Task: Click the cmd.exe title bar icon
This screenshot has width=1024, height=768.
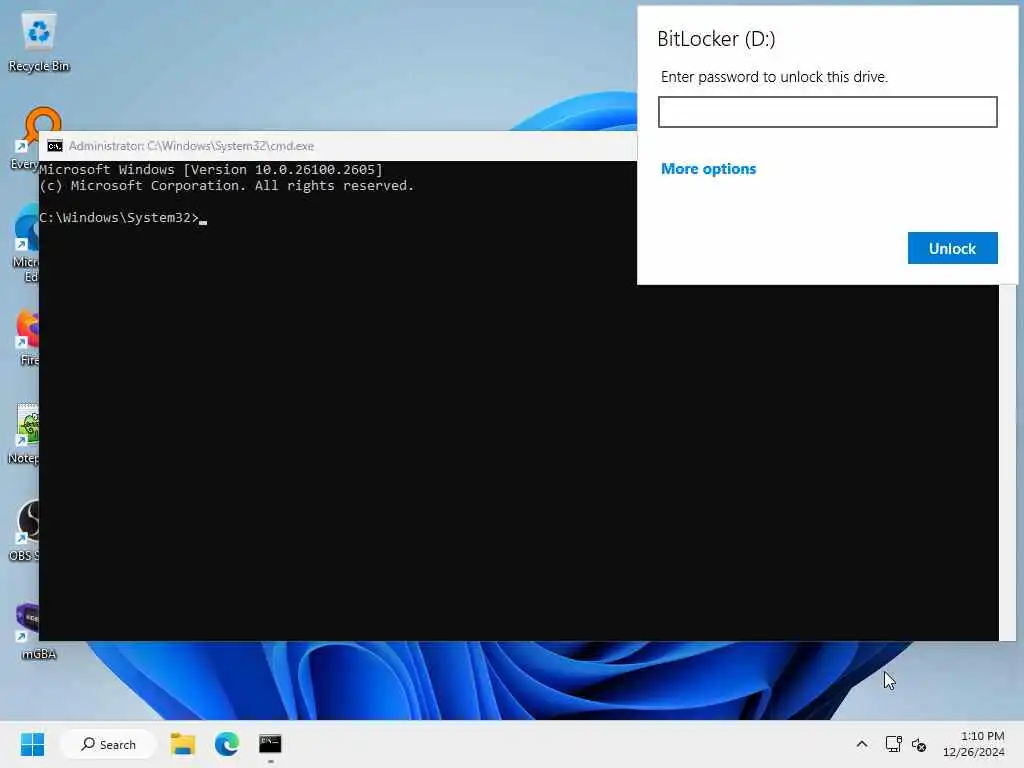Action: [x=55, y=146]
